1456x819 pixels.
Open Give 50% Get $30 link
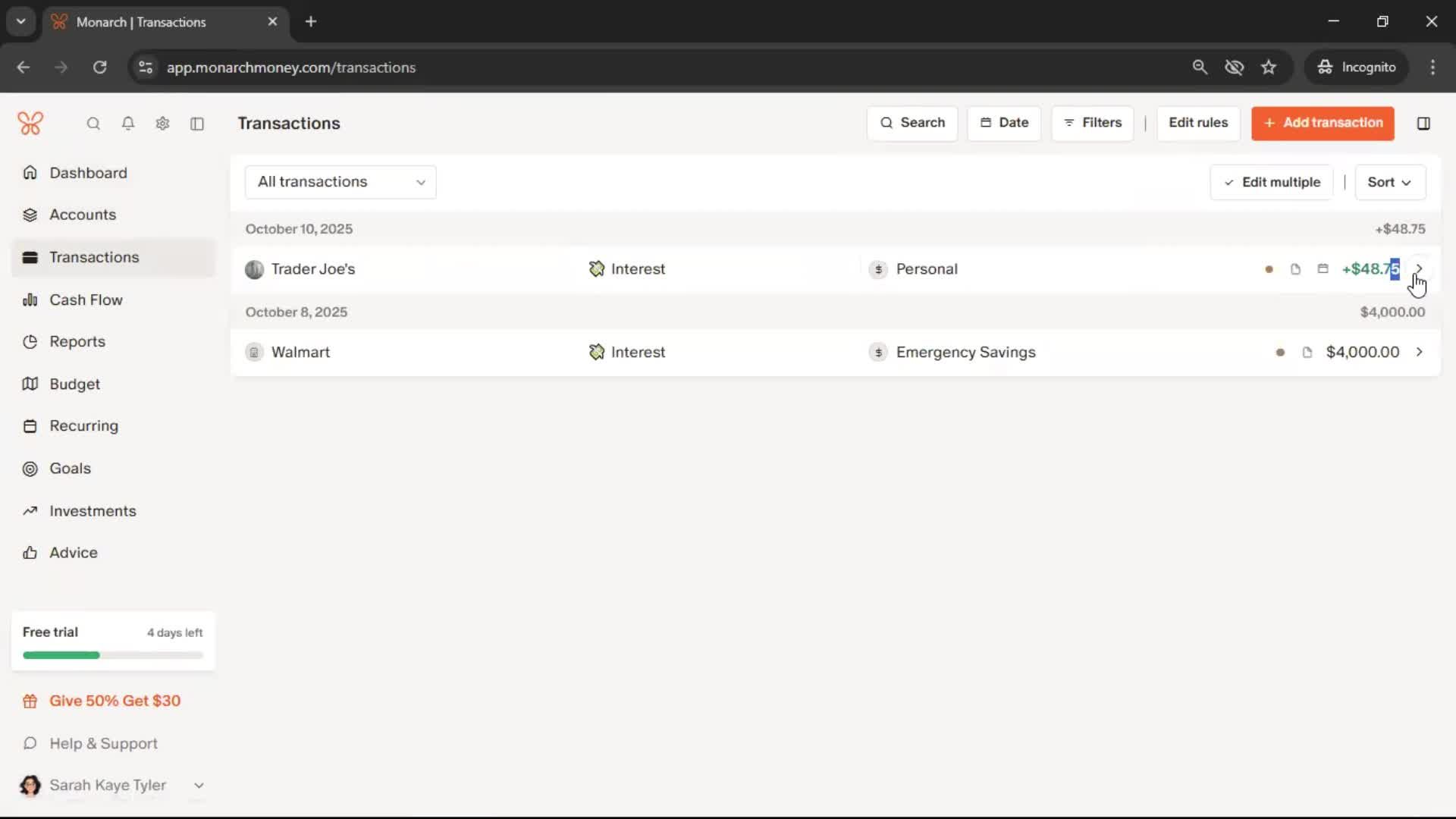115,701
